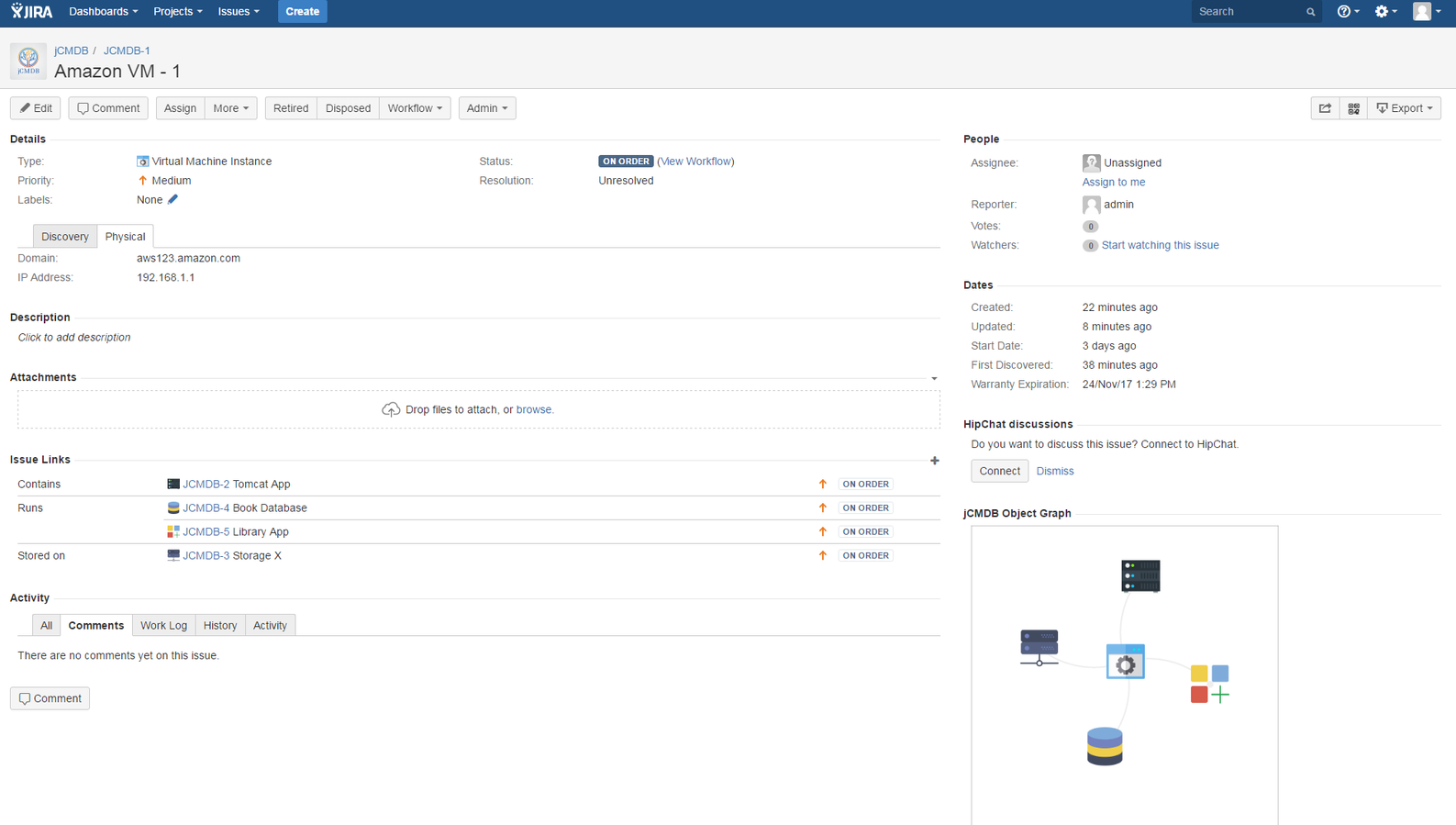Switch to the Physical tab

[x=125, y=237]
